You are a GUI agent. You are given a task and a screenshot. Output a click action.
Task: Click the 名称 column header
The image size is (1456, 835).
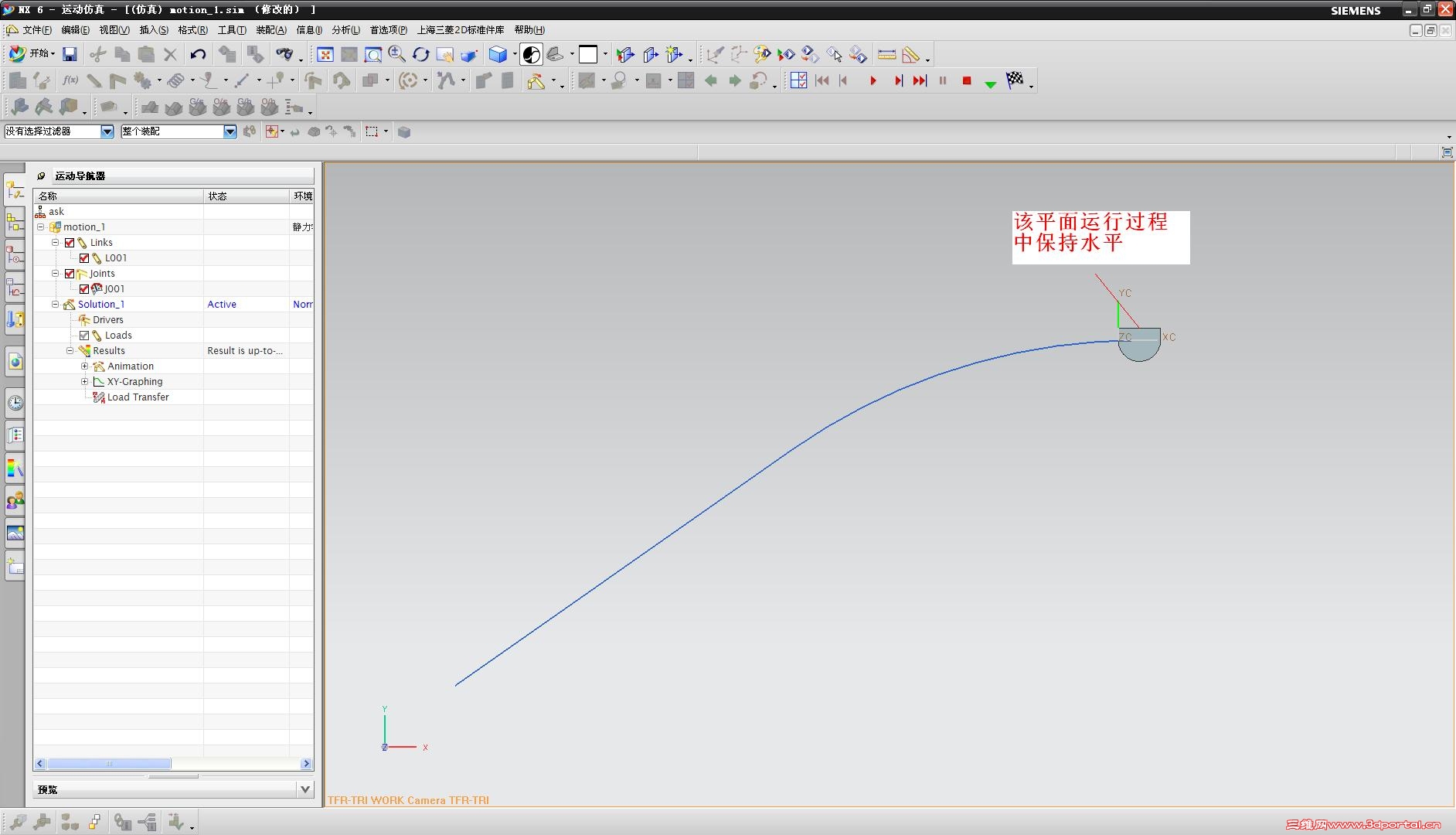[119, 196]
